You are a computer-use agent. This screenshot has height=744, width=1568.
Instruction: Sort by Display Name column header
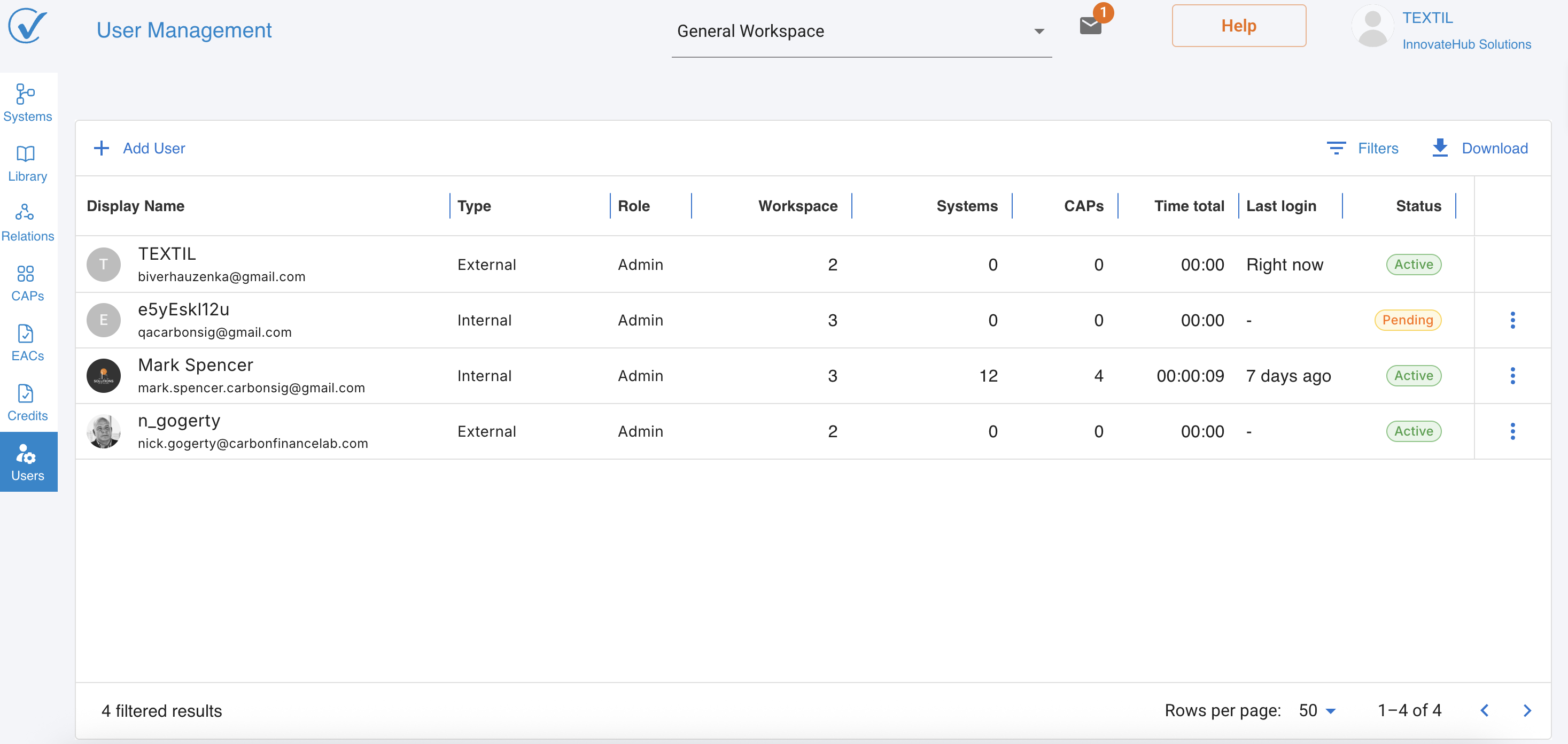coord(135,206)
